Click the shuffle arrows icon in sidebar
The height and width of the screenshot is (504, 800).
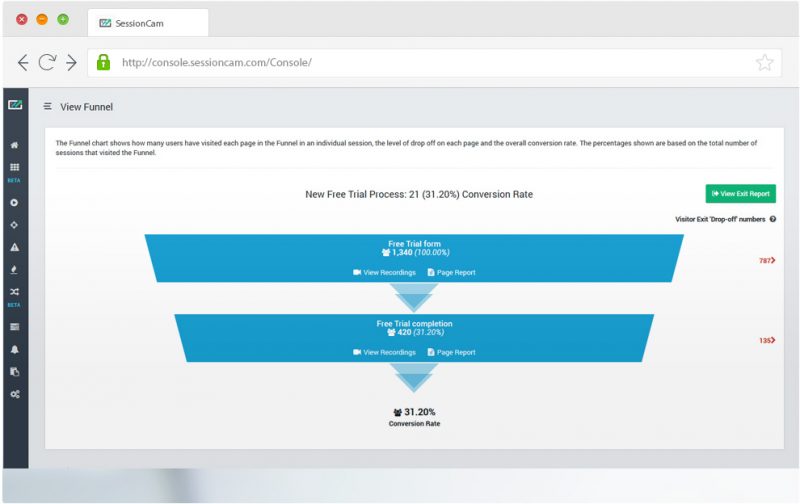(15, 291)
